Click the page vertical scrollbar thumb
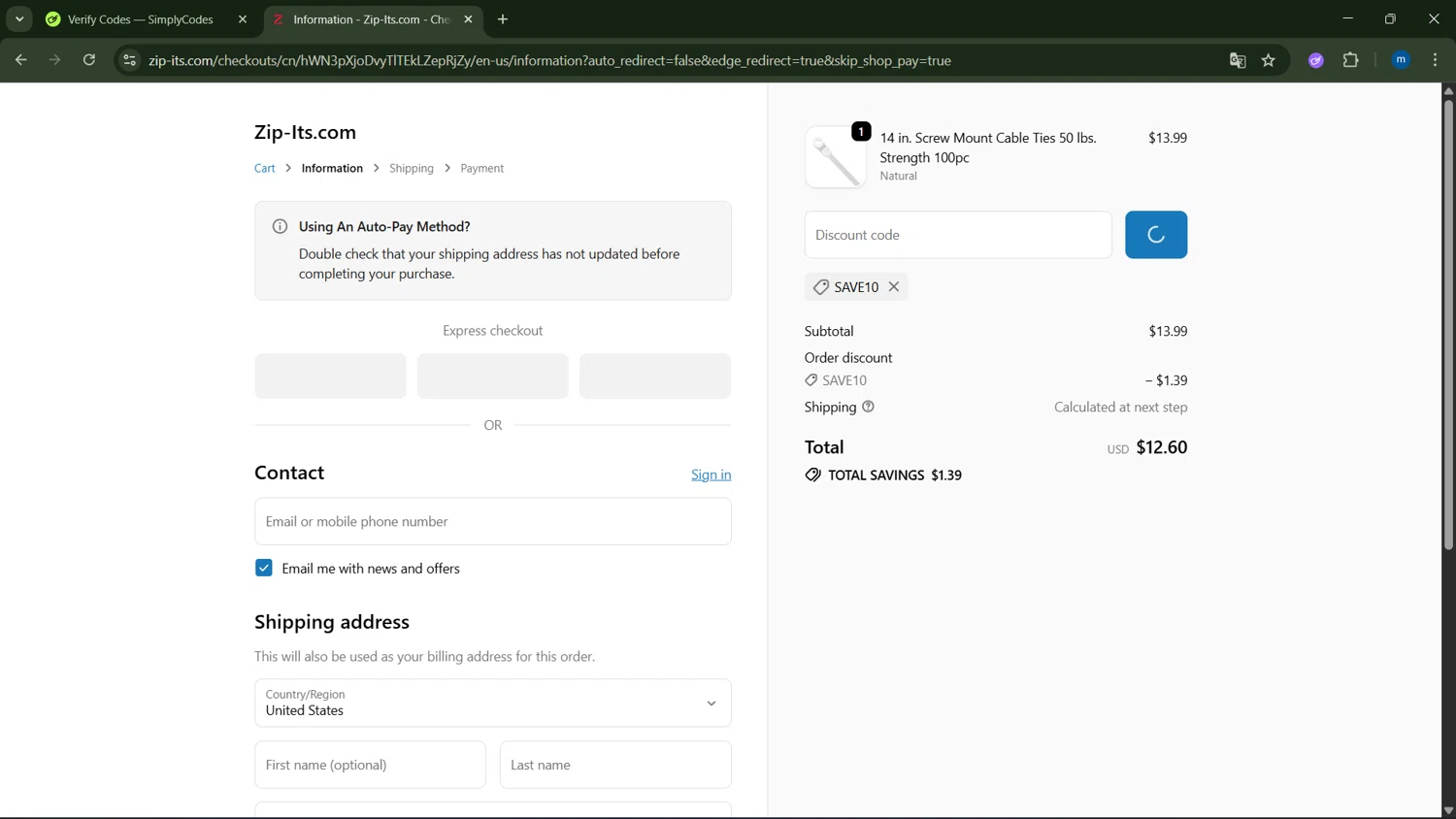This screenshot has height=819, width=1456. pyautogui.click(x=1448, y=325)
